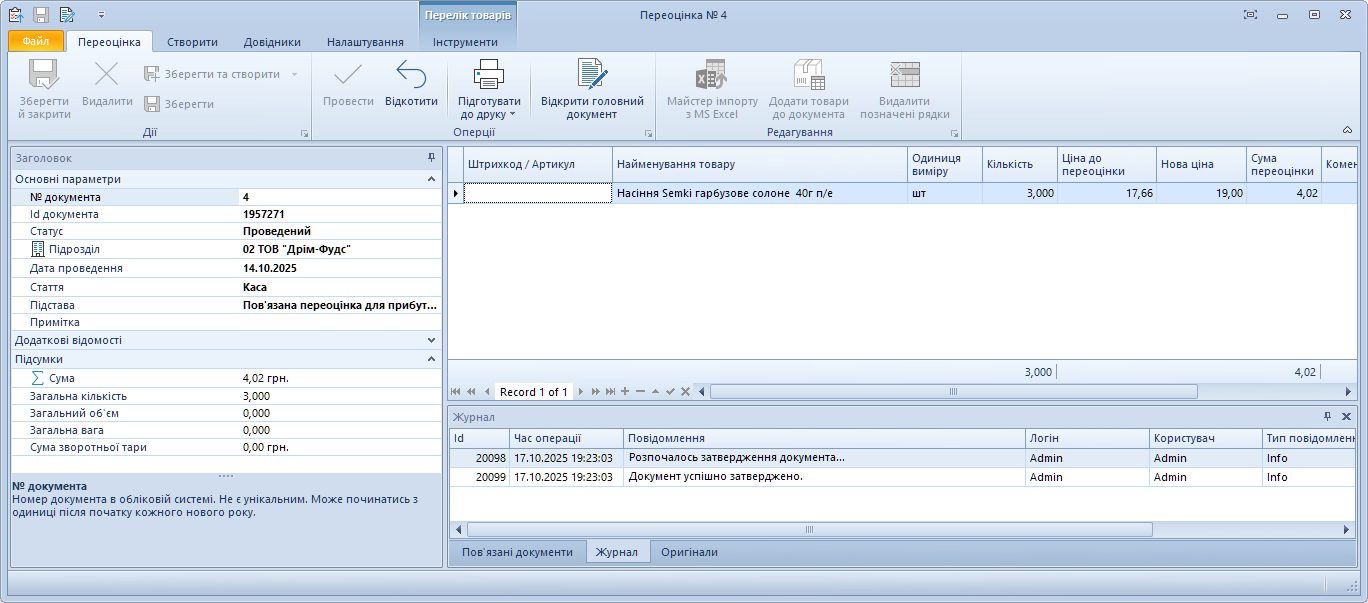The height and width of the screenshot is (603, 1368).
Task: Switch to the Пов'язані документи tab
Action: point(517,552)
